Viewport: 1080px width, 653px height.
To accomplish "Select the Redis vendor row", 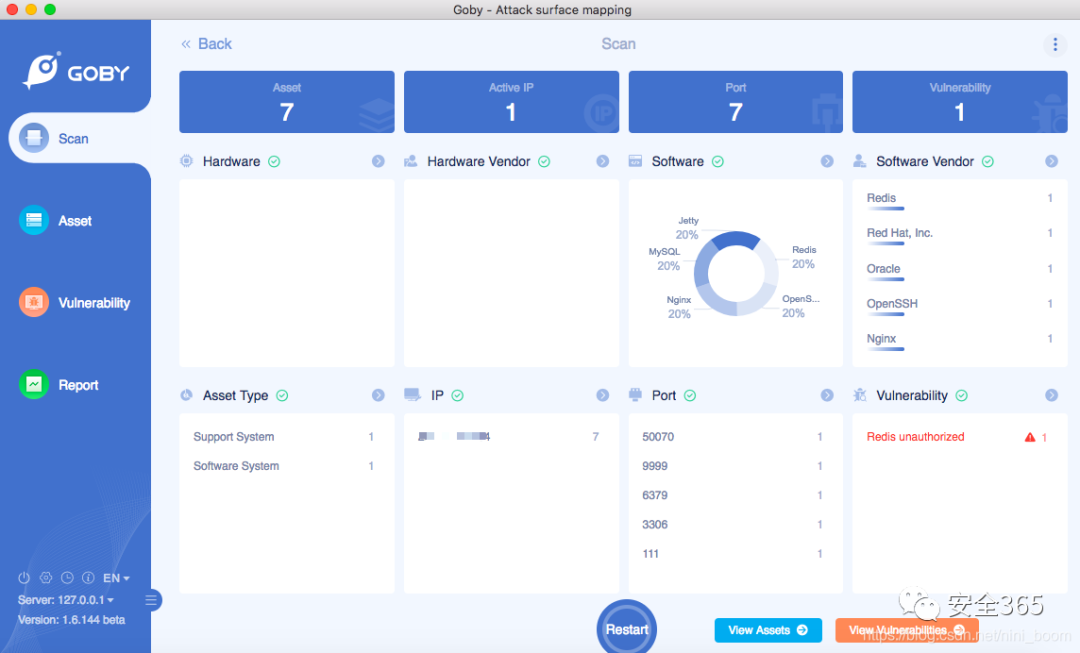I will pos(959,198).
